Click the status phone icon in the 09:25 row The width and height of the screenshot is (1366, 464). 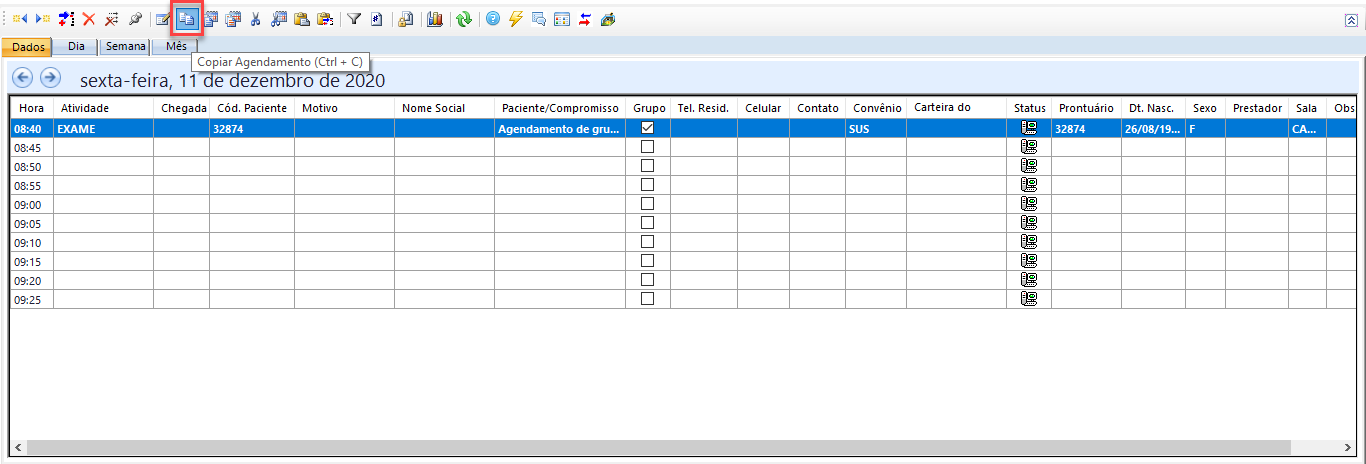coord(1029,299)
